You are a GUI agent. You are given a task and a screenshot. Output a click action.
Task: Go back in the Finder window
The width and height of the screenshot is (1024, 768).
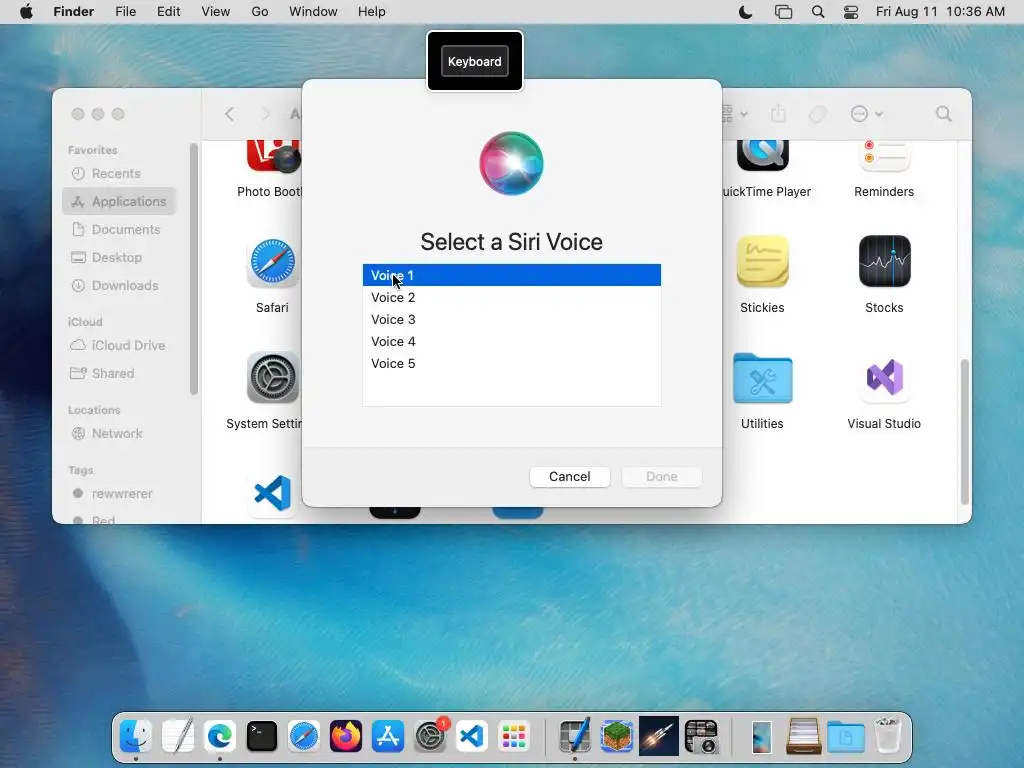[229, 114]
